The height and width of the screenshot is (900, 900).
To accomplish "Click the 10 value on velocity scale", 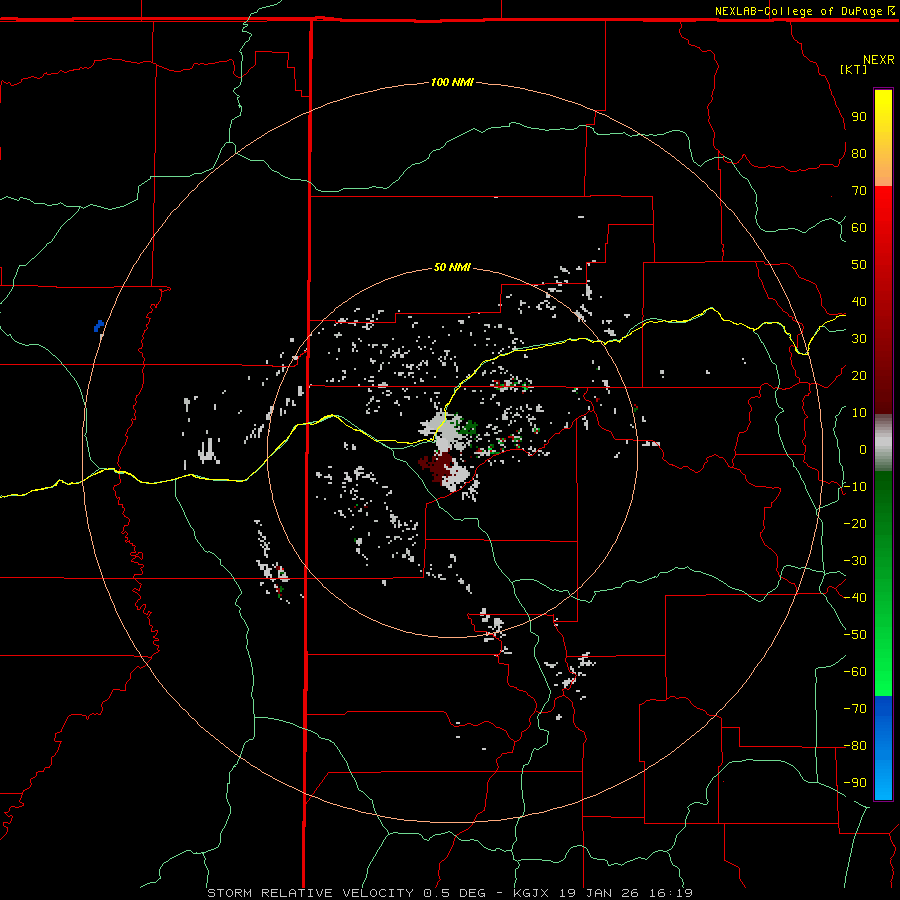I will click(x=859, y=413).
